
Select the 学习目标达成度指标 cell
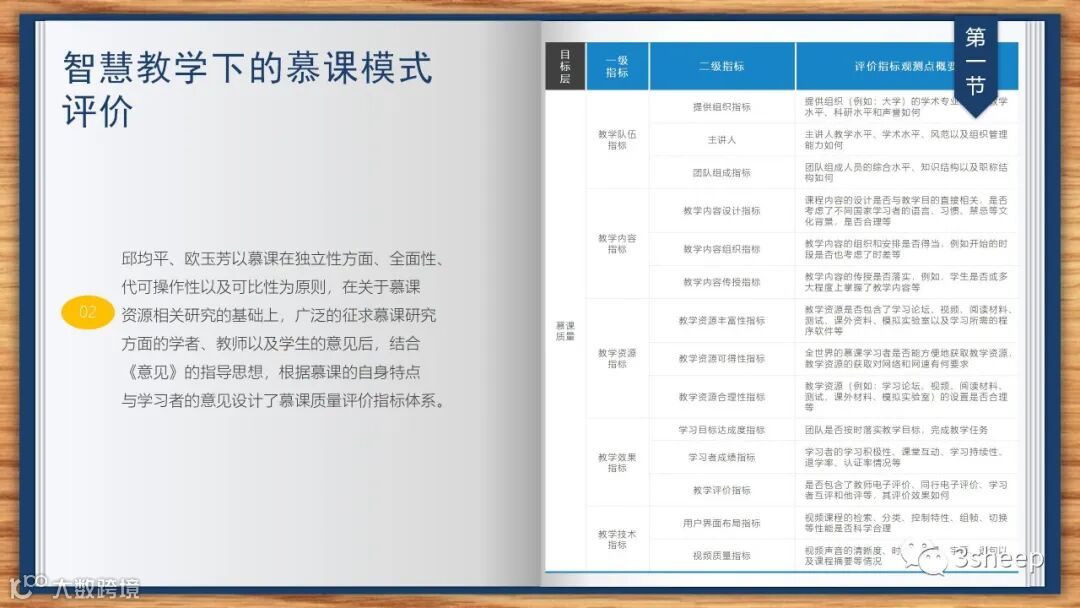[x=722, y=430]
